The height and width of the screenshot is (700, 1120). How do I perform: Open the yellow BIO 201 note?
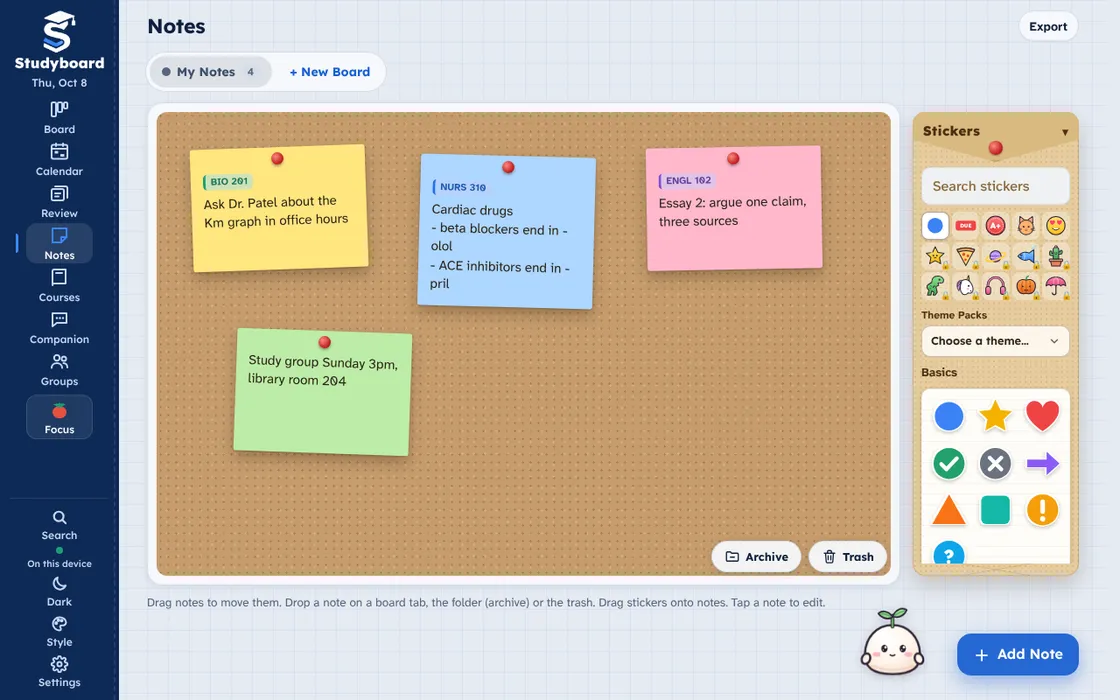click(x=279, y=209)
